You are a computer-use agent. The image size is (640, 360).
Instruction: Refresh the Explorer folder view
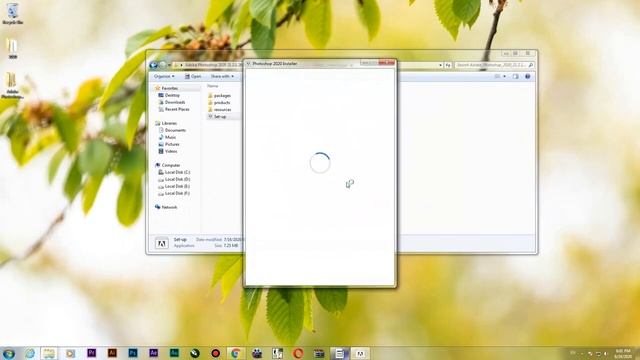pyautogui.click(x=448, y=65)
